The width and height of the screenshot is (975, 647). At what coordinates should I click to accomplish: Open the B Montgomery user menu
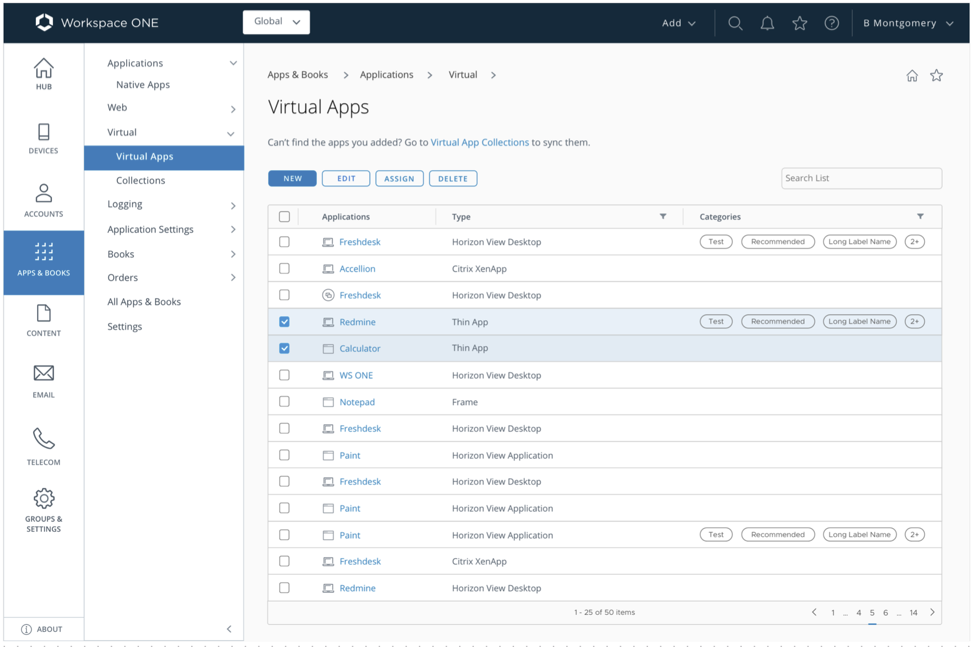coord(908,23)
